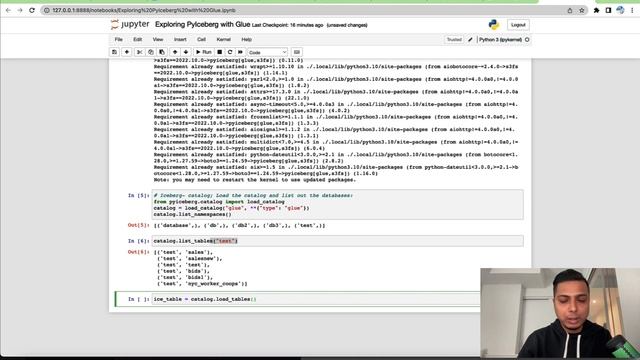Bookmark this page star icon
Viewport: 640px width, 360px height.
tap(582, 10)
